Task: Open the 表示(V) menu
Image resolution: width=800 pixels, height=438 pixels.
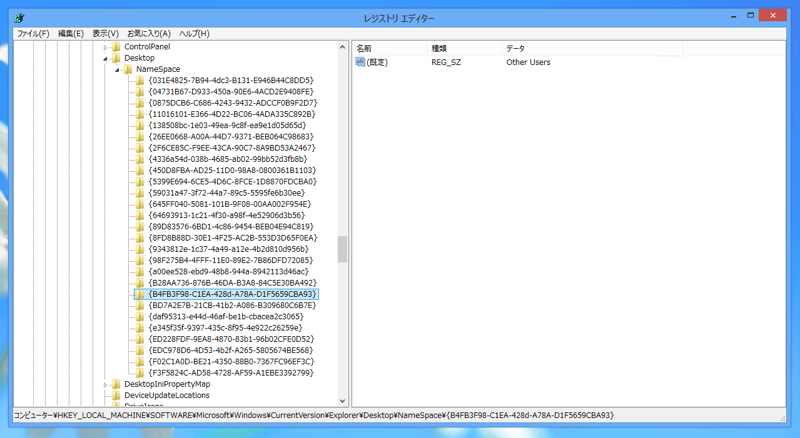Action: [105, 34]
